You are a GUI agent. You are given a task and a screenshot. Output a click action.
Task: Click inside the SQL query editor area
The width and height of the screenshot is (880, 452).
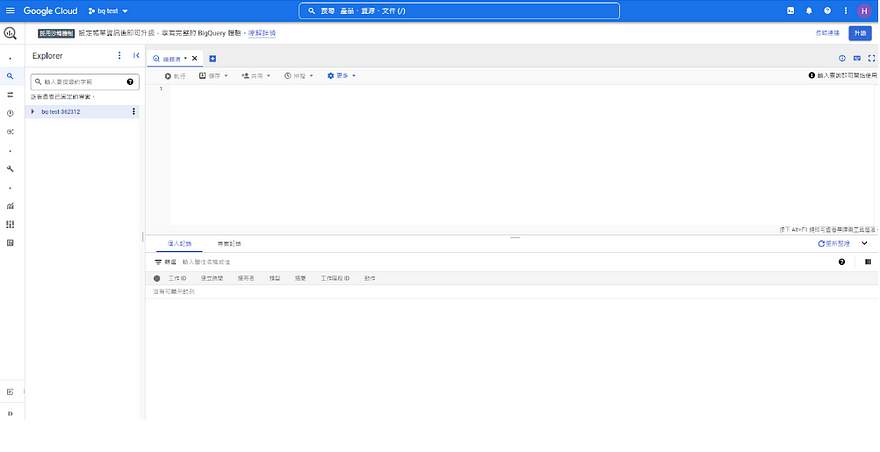522,154
